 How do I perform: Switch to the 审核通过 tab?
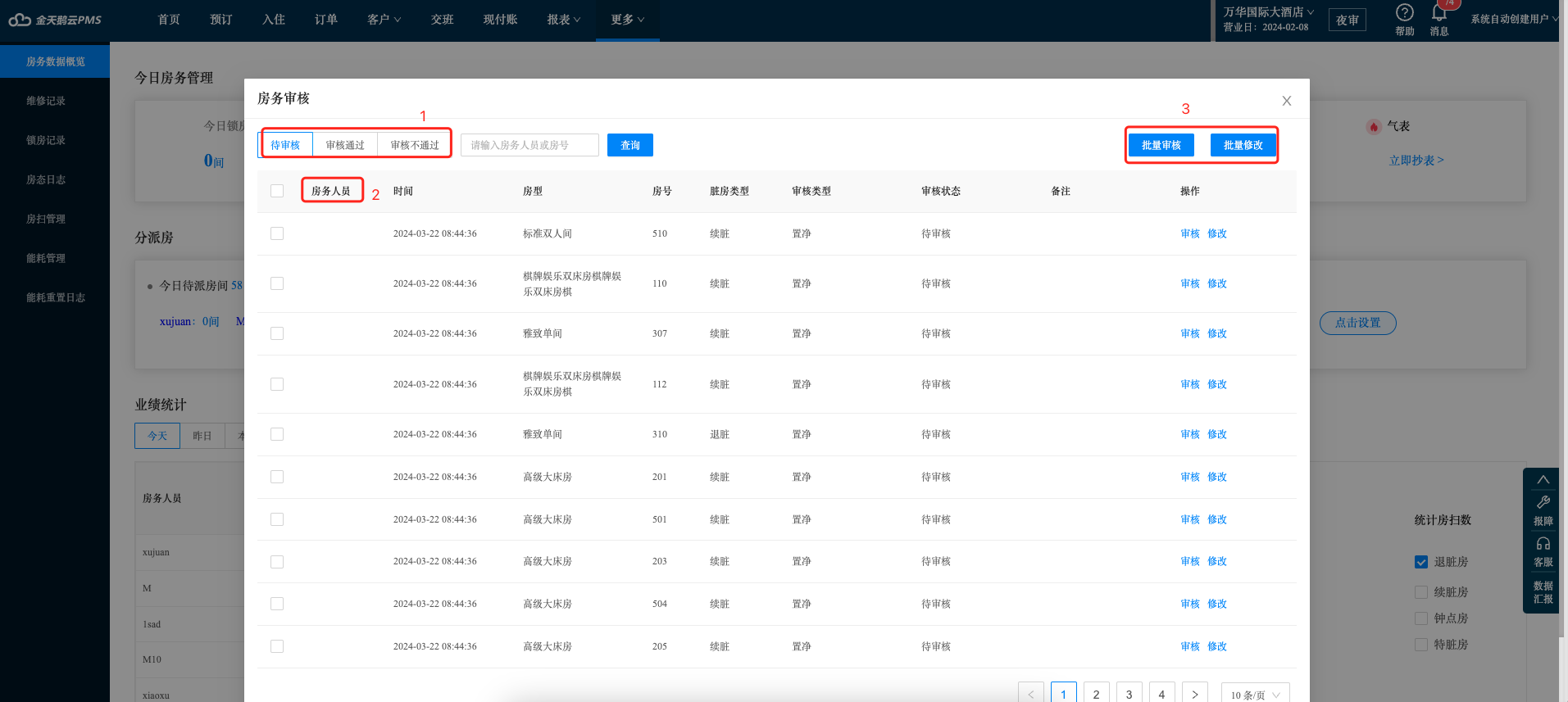(345, 145)
